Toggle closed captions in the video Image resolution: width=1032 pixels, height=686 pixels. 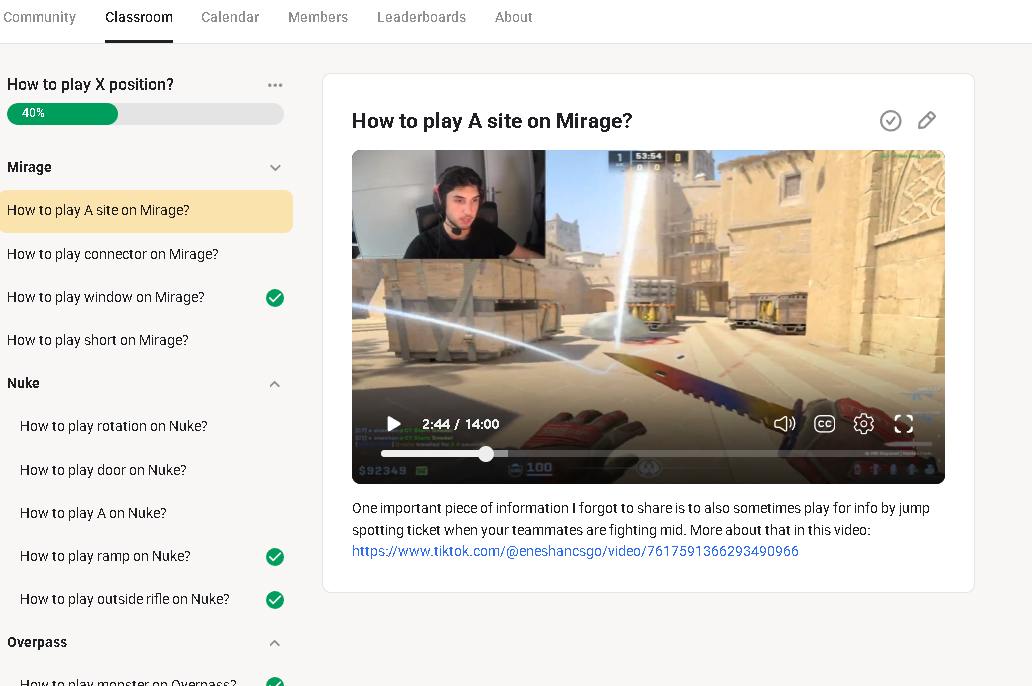point(824,424)
